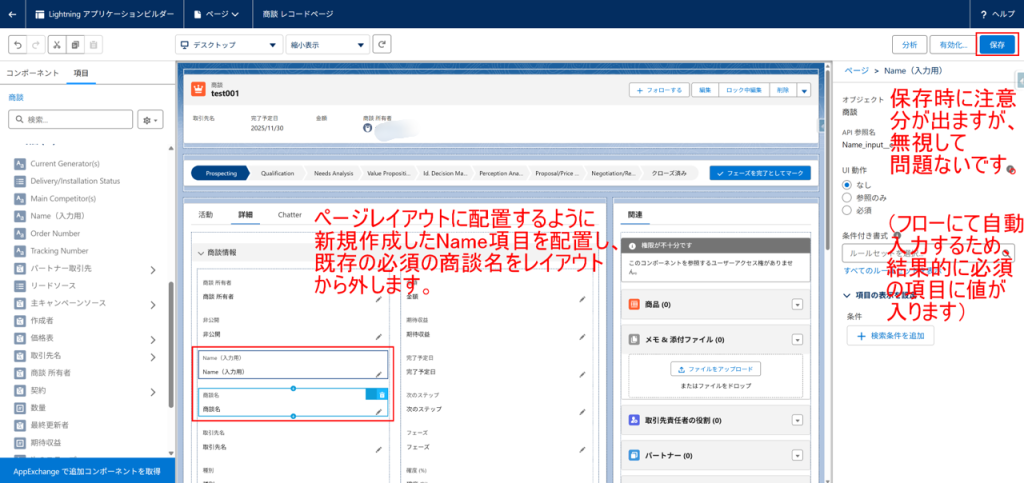
Task: Open the Chatter tab on canvas
Action: tap(289, 214)
